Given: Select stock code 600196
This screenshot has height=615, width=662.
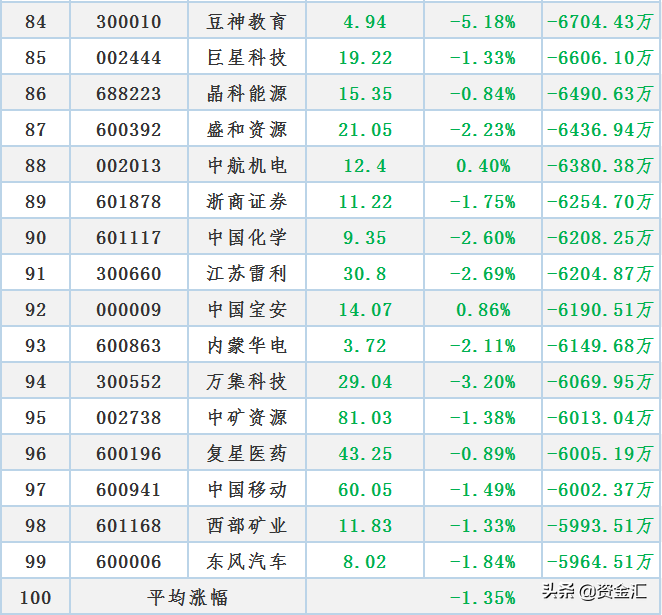Looking at the screenshot, I should (129, 454).
